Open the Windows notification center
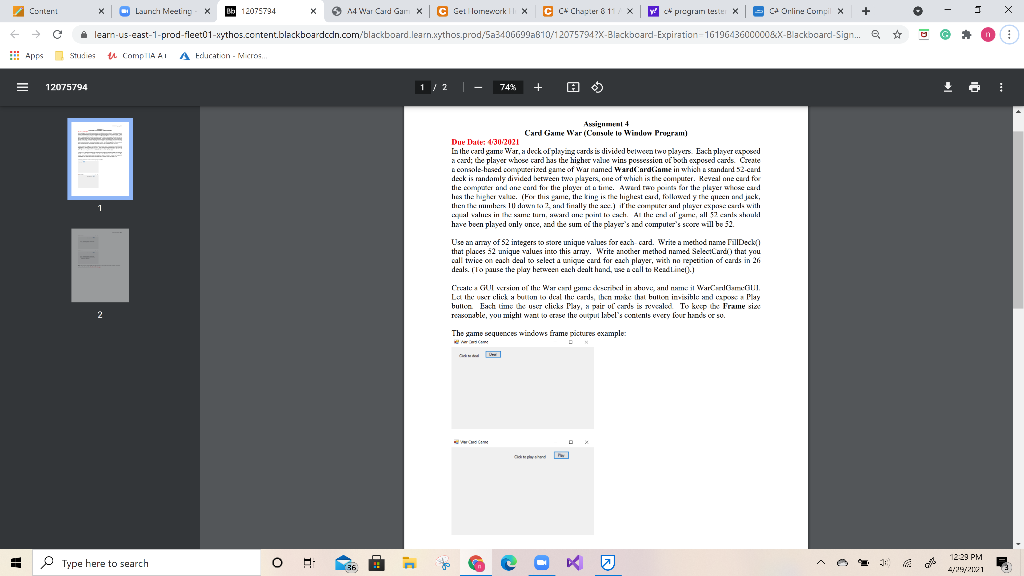Viewport: 1024px width, 576px height. [x=1003, y=562]
